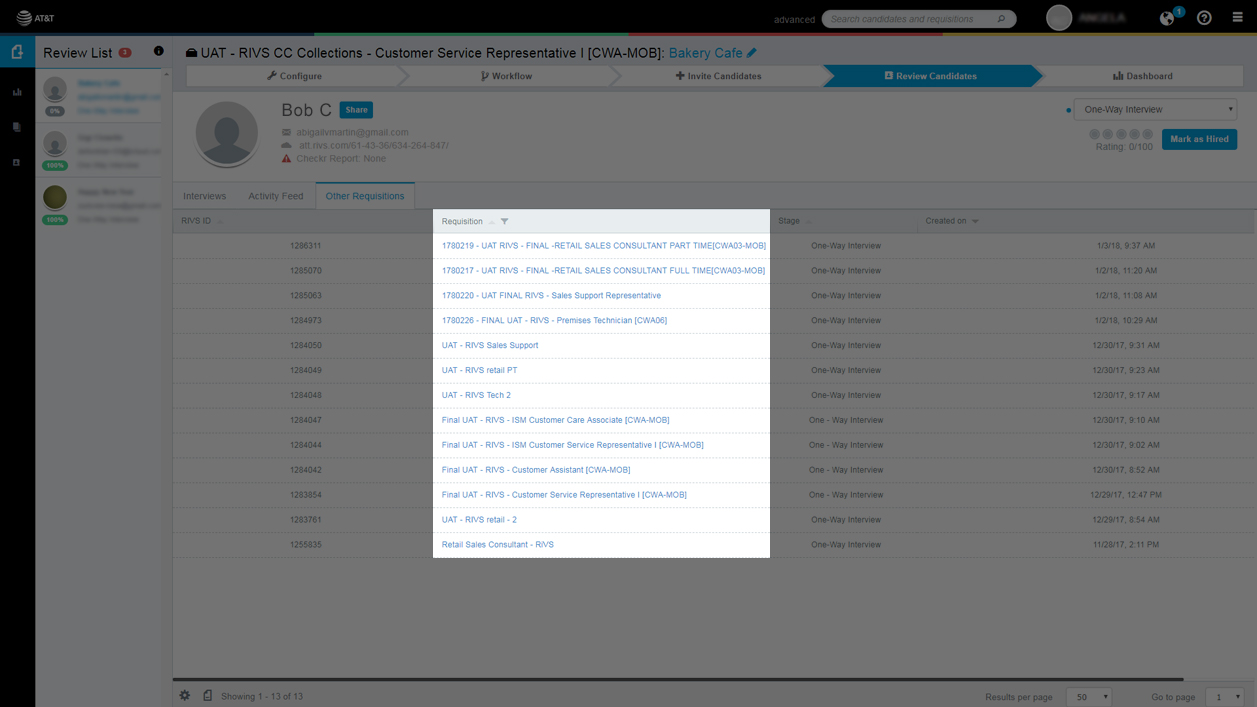Go to the Invite Candidates step
This screenshot has height=707, width=1257.
click(x=718, y=76)
